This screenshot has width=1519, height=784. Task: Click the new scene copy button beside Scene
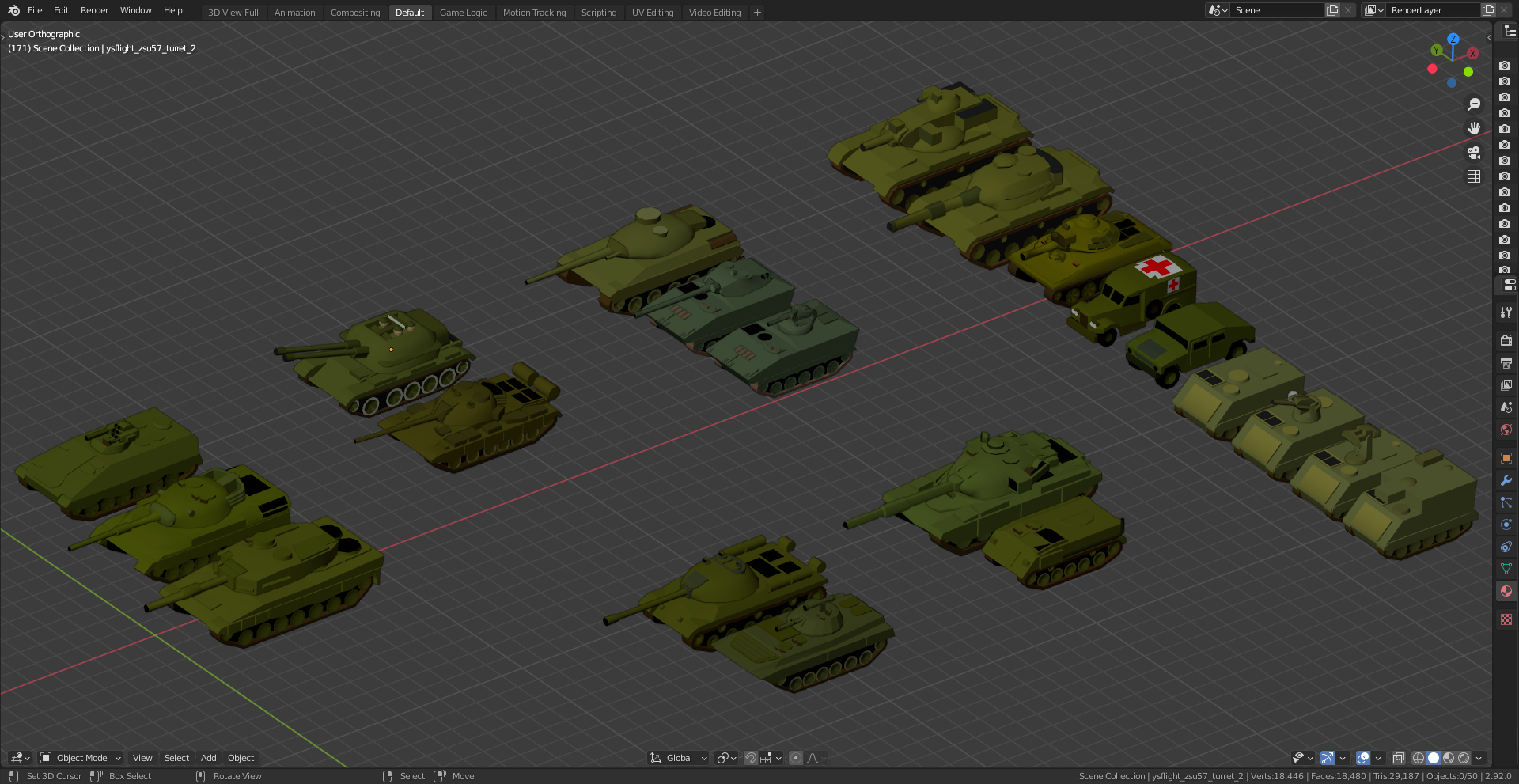1333,9
